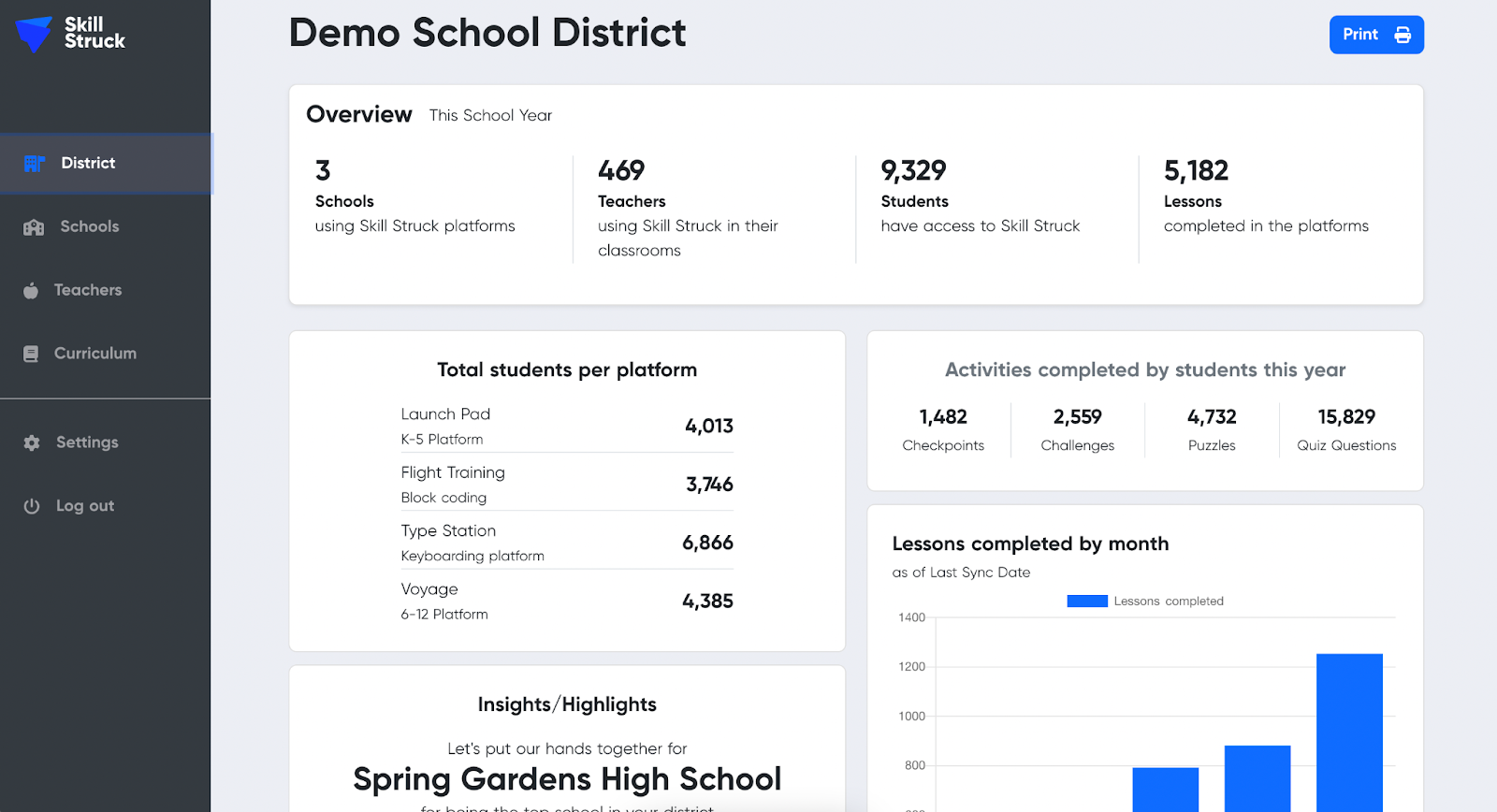
Task: Select Log out in sidebar
Action: coord(106,506)
